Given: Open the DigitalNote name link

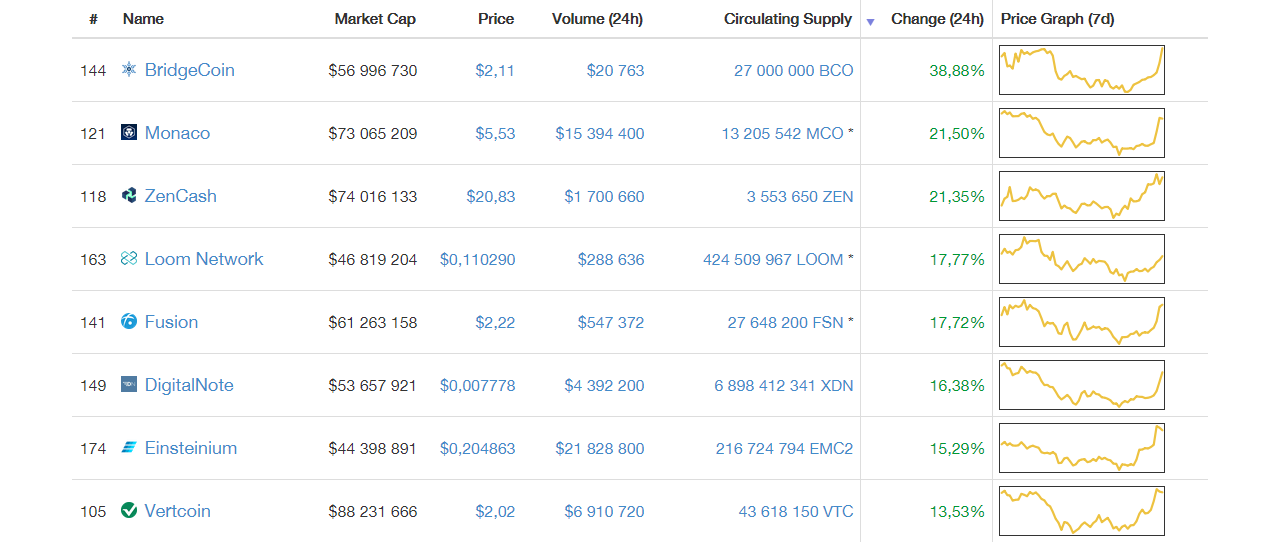Looking at the screenshot, I should 189,385.
